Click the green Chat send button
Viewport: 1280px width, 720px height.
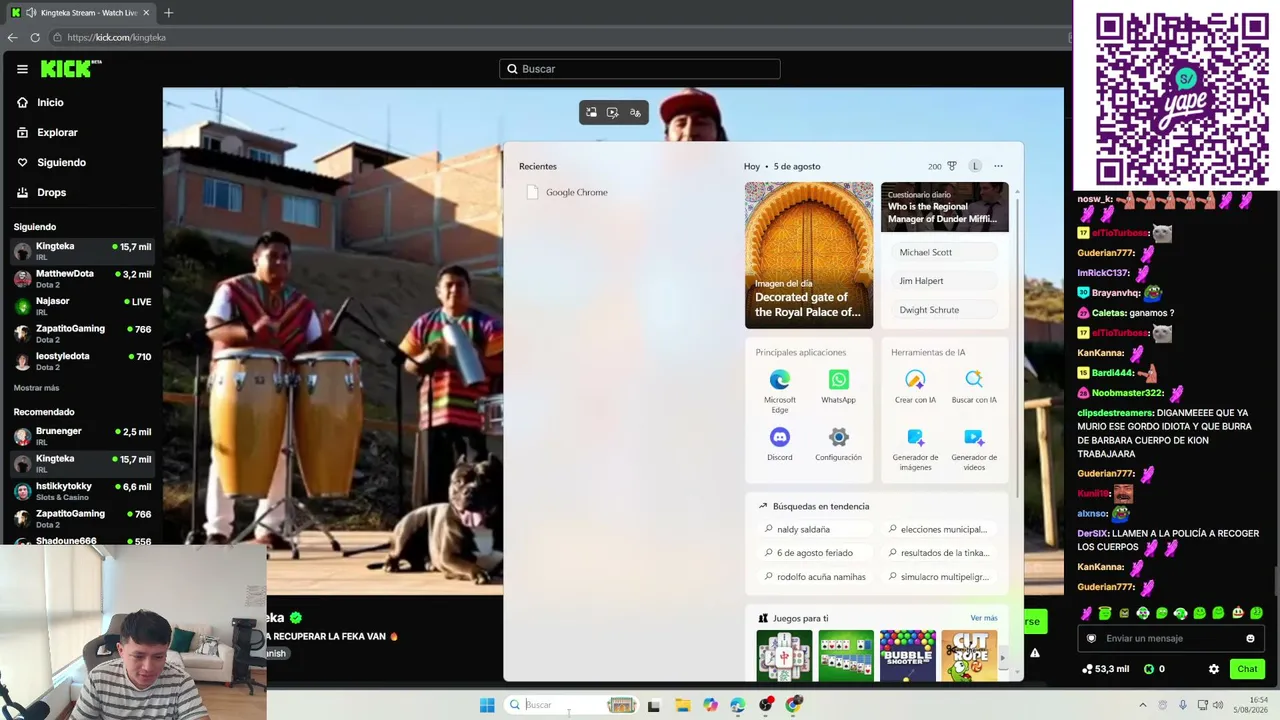click(x=1247, y=669)
